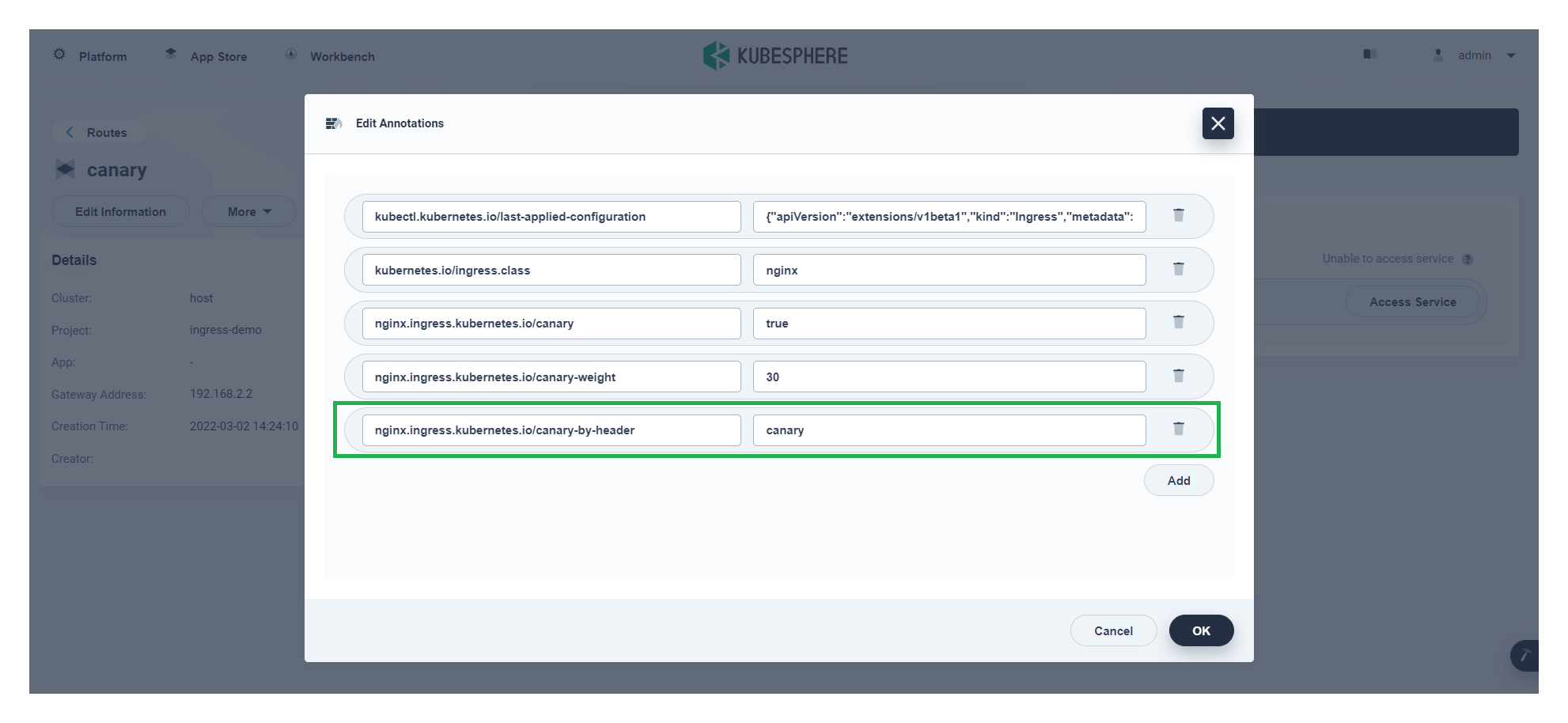Expand the admin account dropdown arrow

click(1511, 55)
